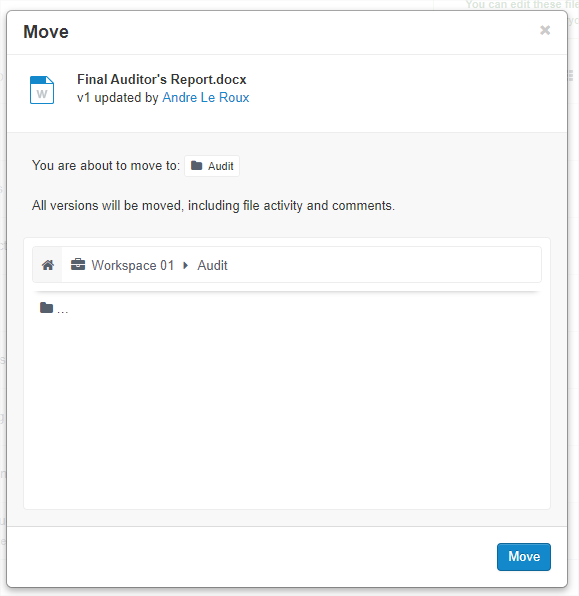Select Audit in the breadcrumb path
This screenshot has height=596, width=579.
coord(212,265)
